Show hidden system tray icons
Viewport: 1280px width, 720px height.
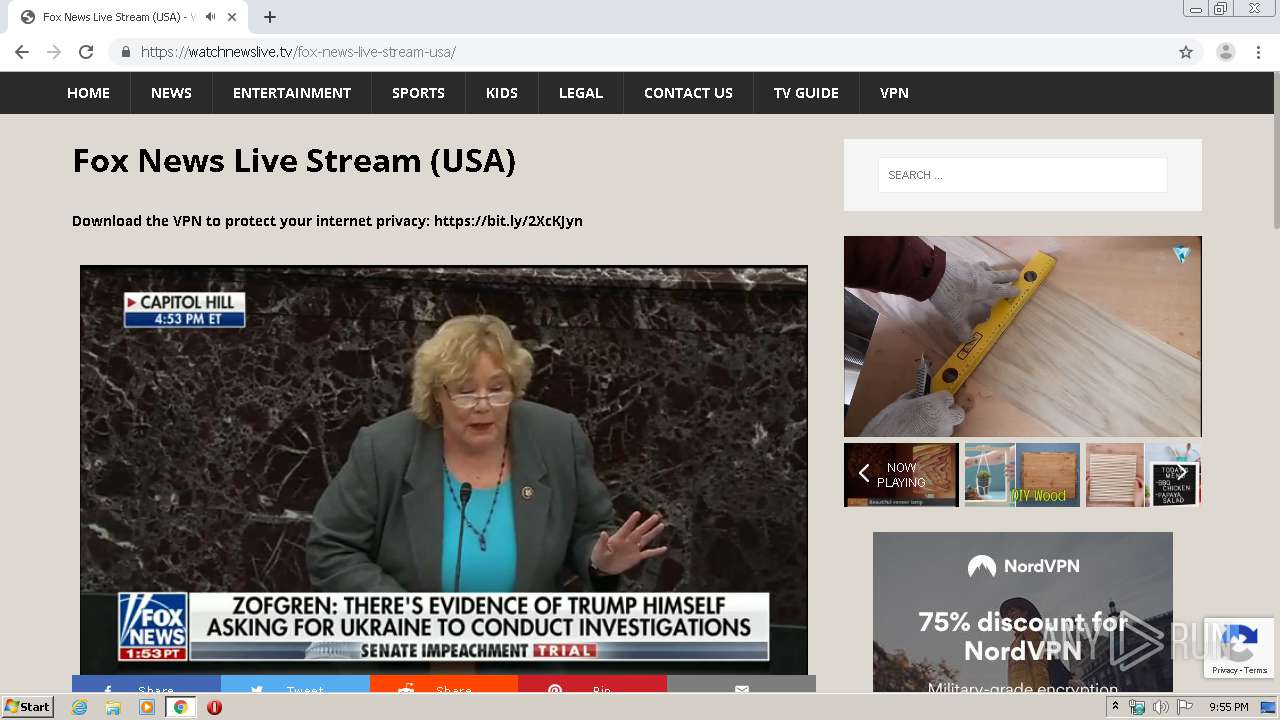(1115, 707)
